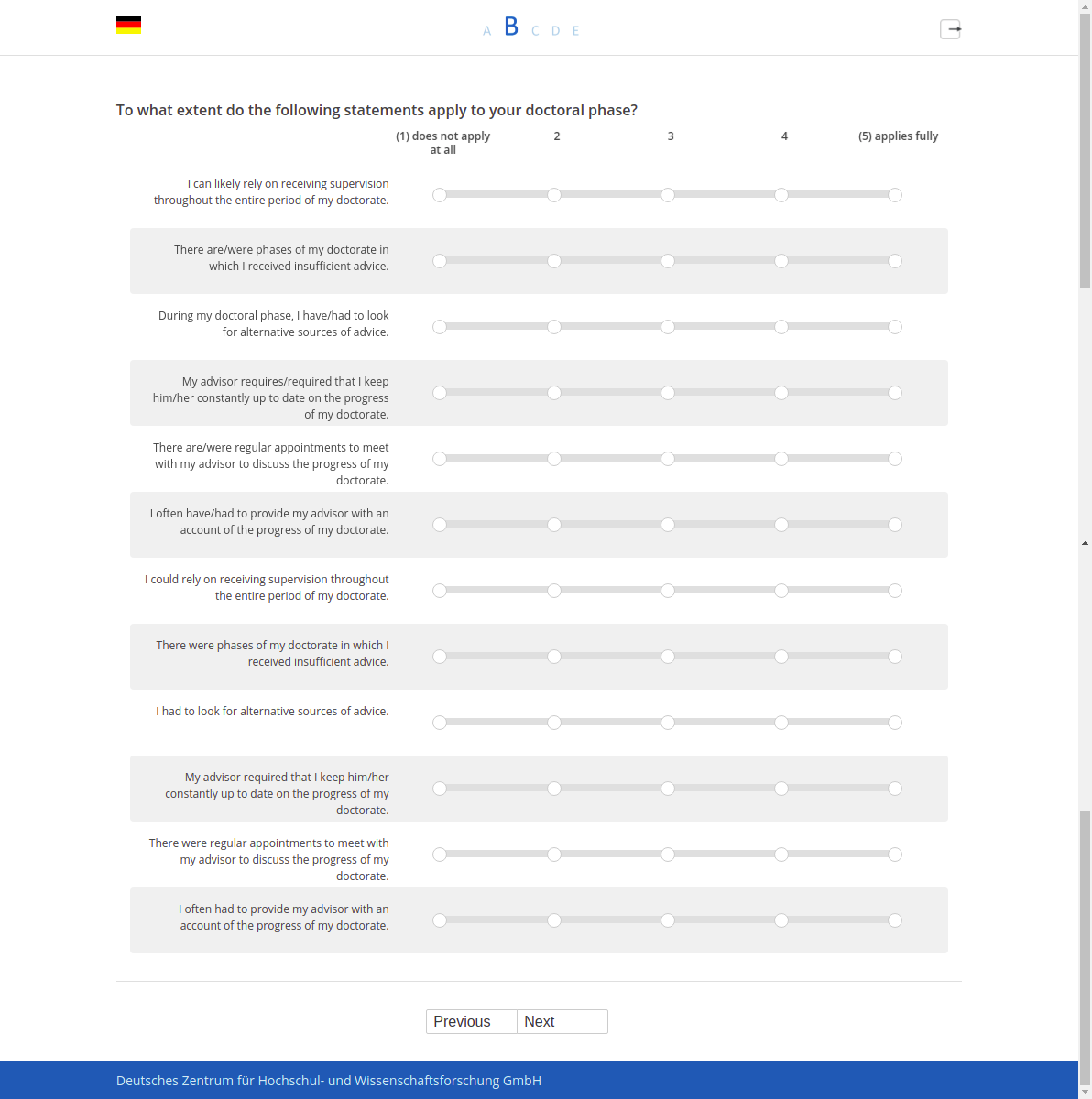Click the "Deutsches Zentrum für Hochschul-" footer text

[x=329, y=1081]
